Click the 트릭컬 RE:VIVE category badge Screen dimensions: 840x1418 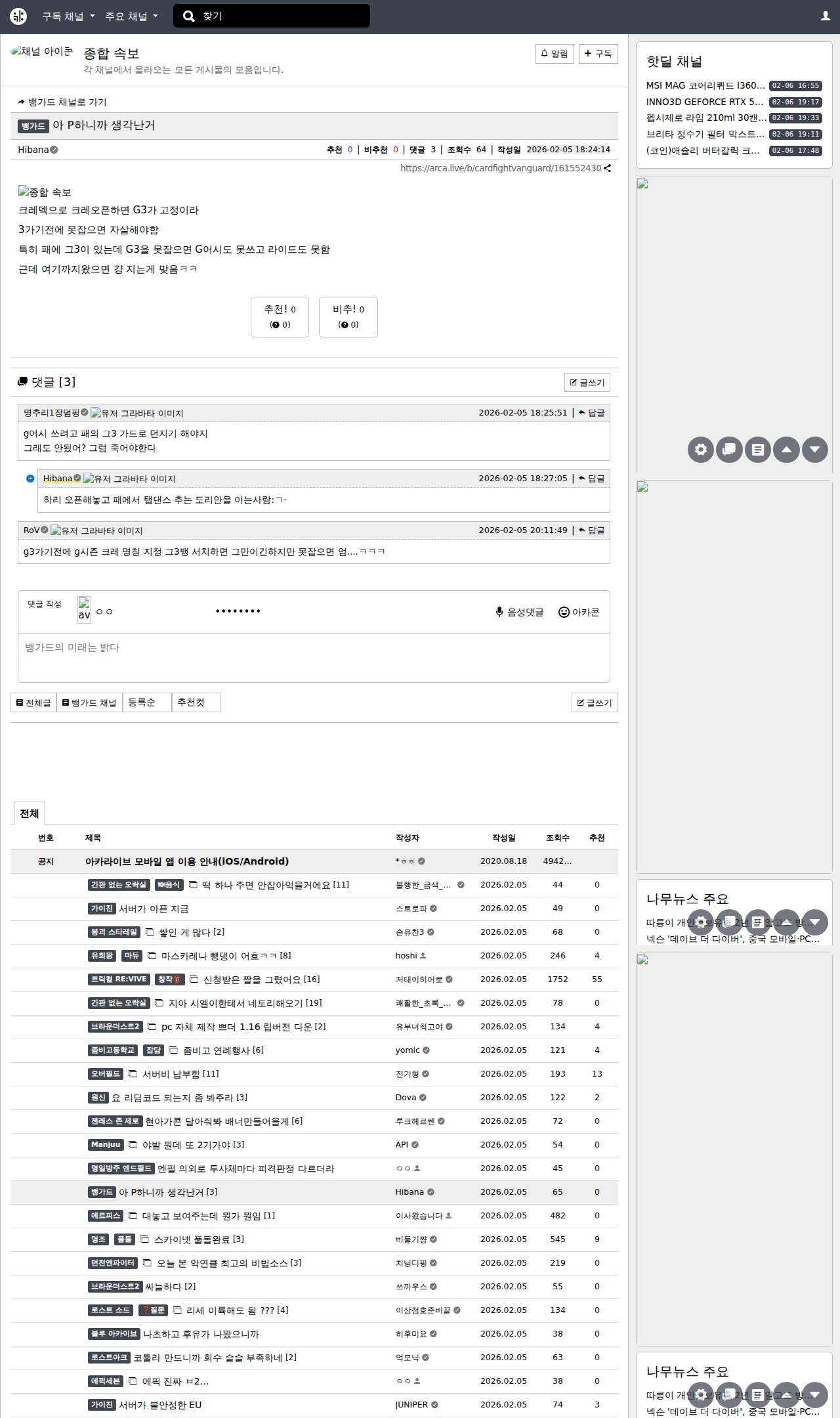coord(119,979)
